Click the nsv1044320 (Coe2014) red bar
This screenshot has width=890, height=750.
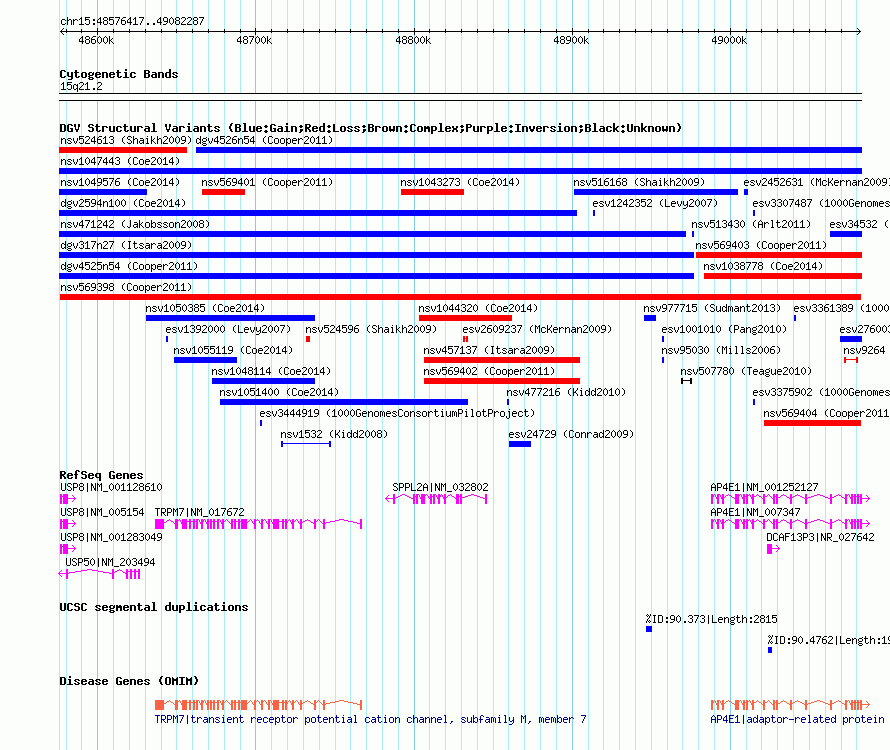[x=465, y=318]
